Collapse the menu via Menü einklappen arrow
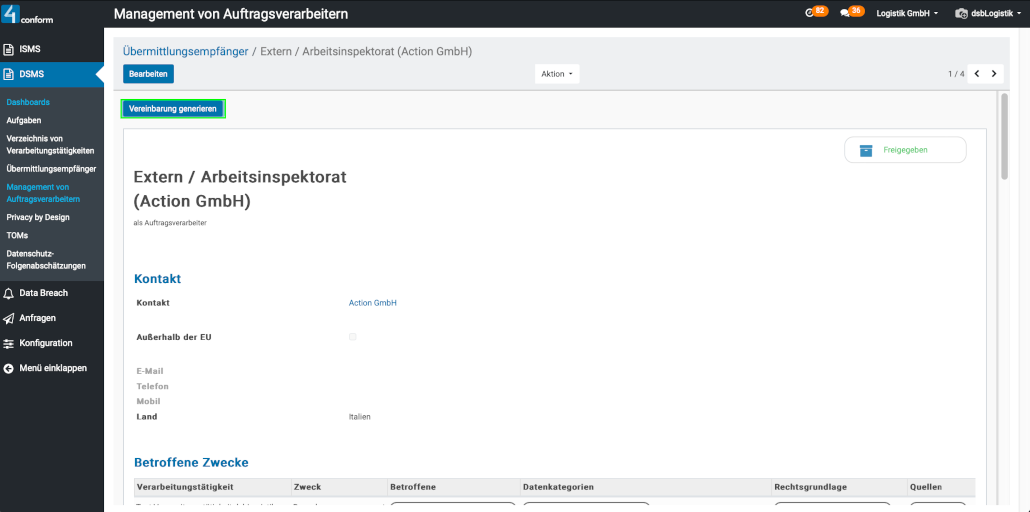The width and height of the screenshot is (1030, 512). click(x=9, y=368)
